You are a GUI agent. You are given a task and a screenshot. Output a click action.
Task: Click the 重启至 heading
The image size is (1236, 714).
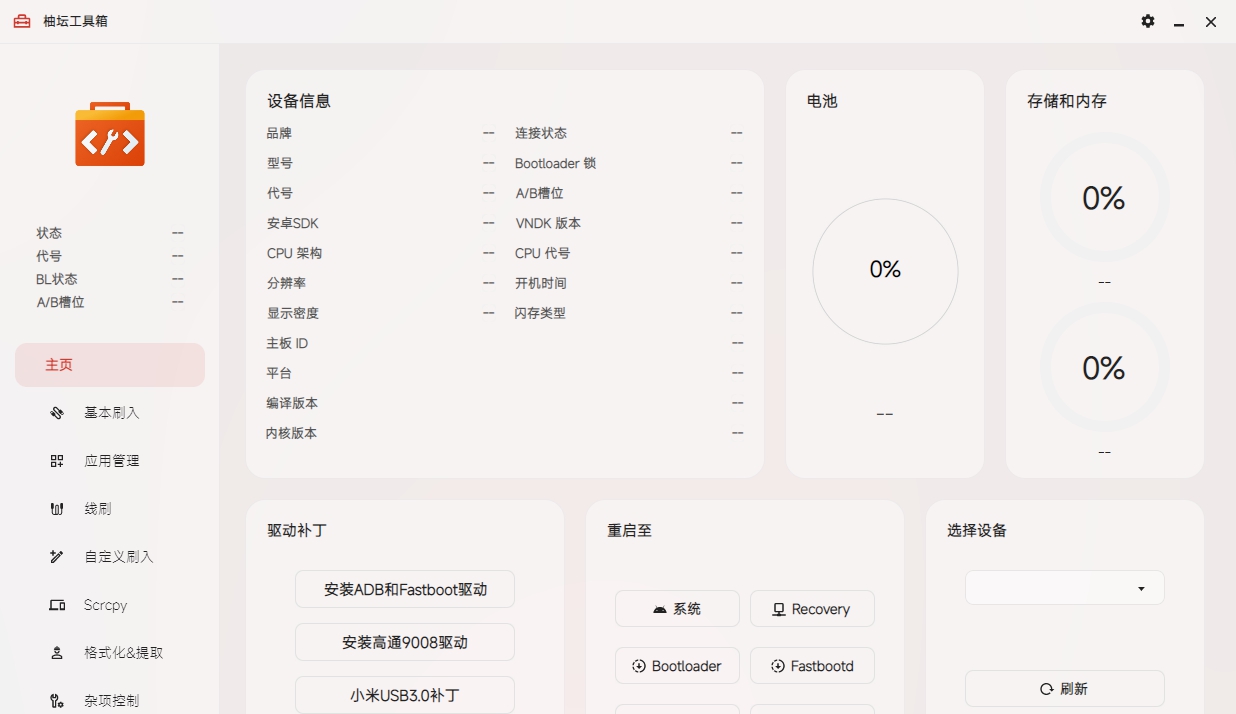click(x=629, y=531)
